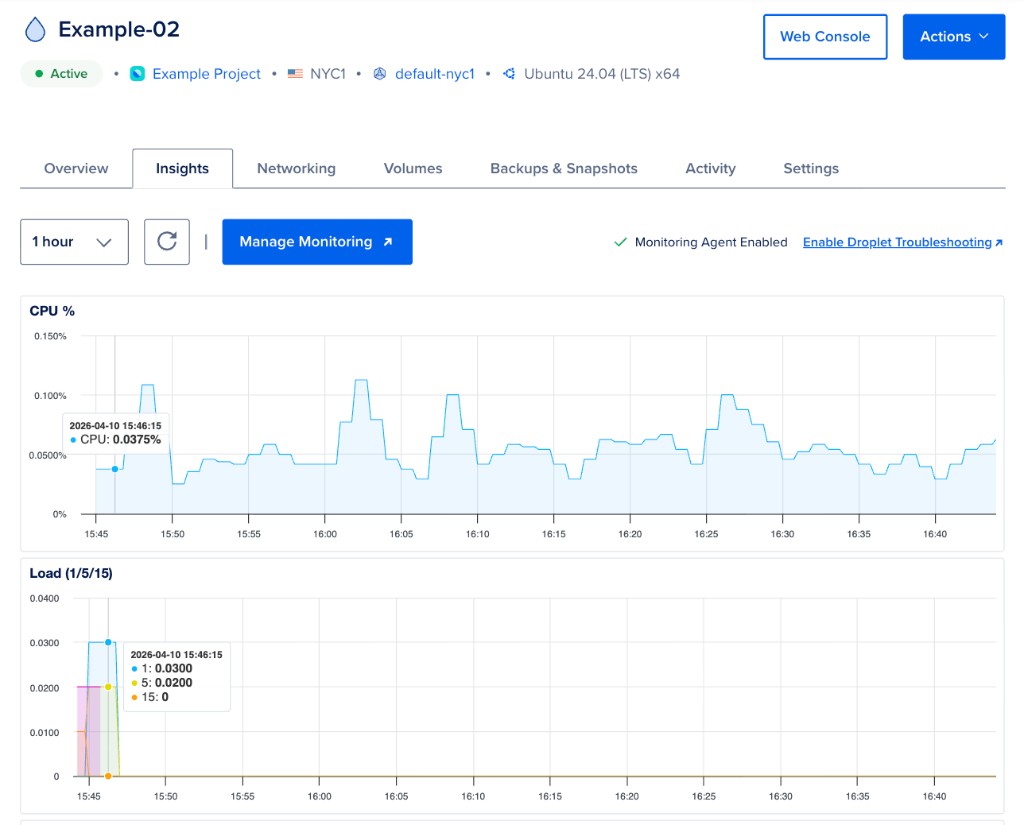Click the highlighted data point on the Load chart

pyautogui.click(x=108, y=642)
